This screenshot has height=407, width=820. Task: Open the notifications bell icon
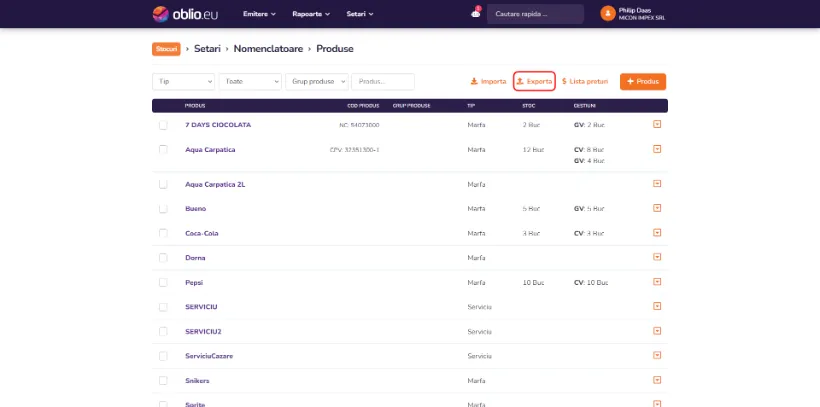pyautogui.click(x=475, y=14)
